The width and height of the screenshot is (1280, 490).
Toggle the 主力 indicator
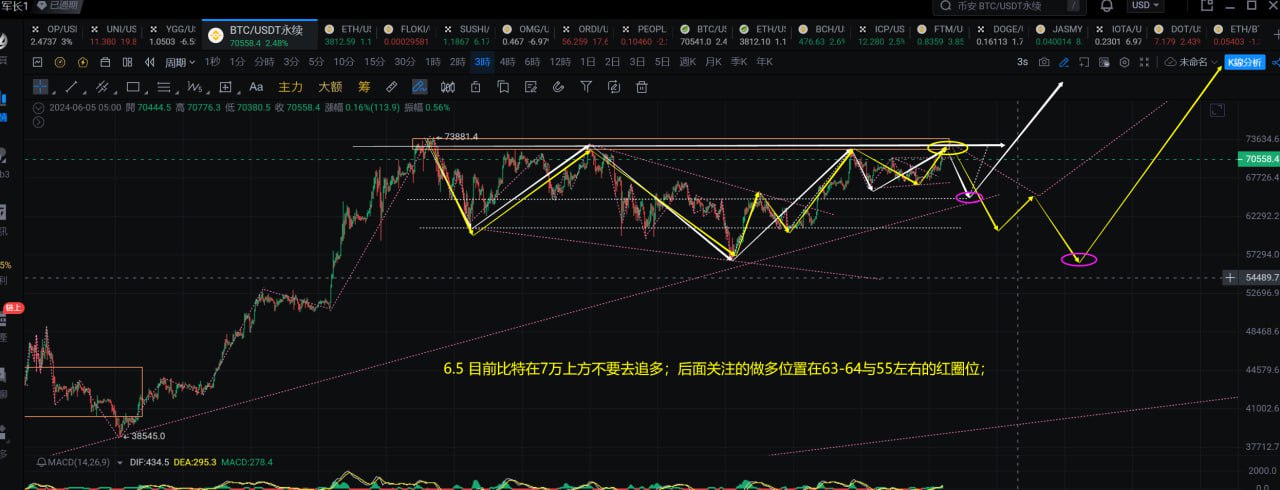tap(290, 86)
